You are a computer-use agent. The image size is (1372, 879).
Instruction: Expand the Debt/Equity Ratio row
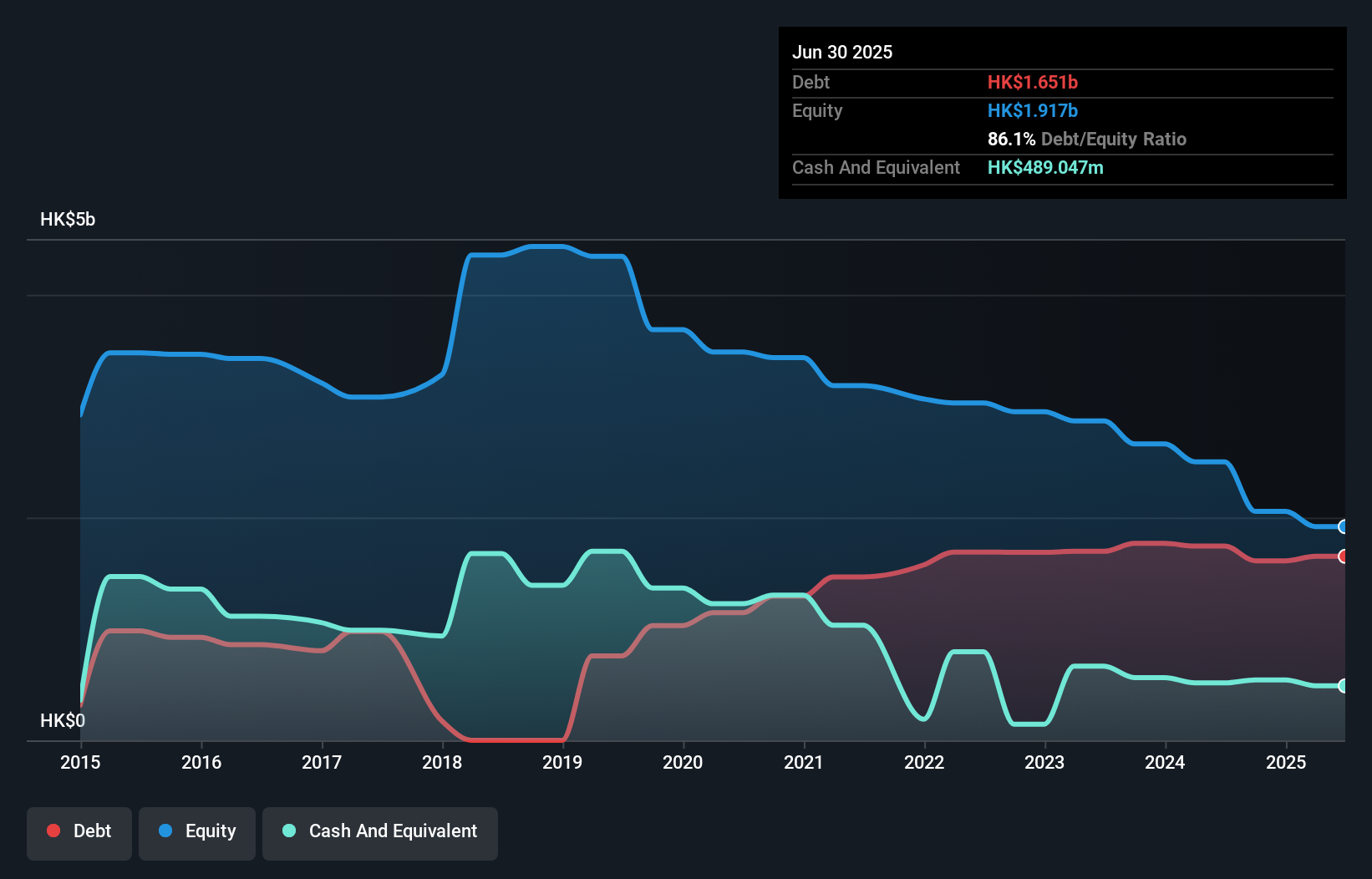tap(1086, 139)
